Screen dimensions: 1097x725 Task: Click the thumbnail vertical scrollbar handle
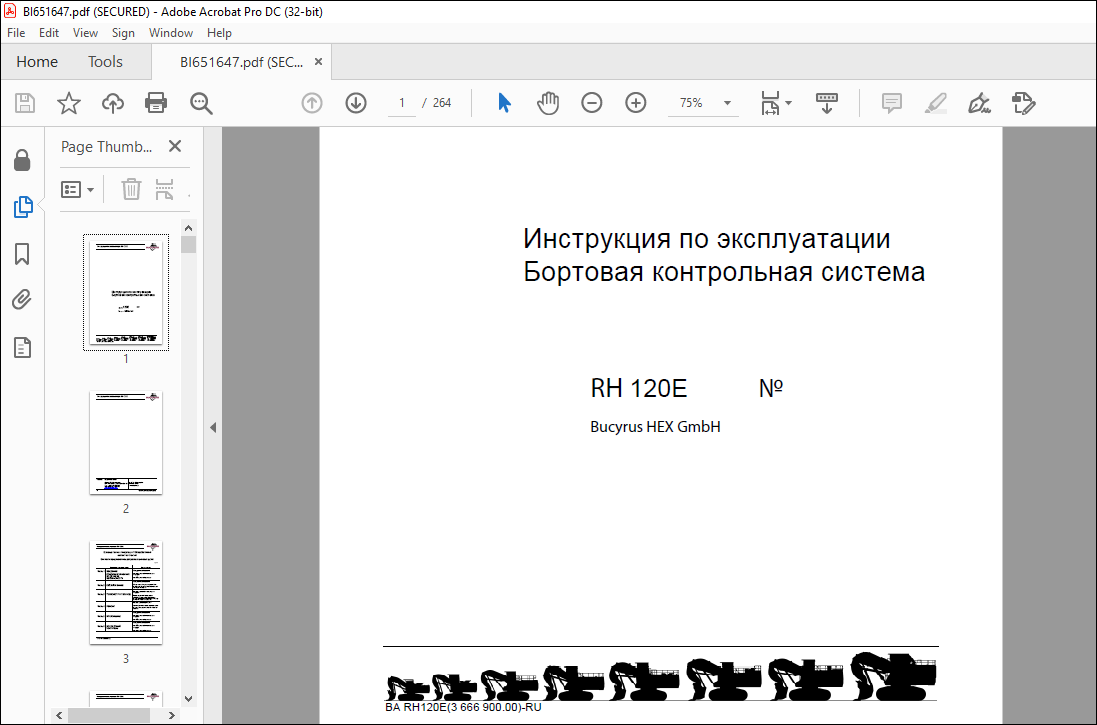pyautogui.click(x=188, y=244)
